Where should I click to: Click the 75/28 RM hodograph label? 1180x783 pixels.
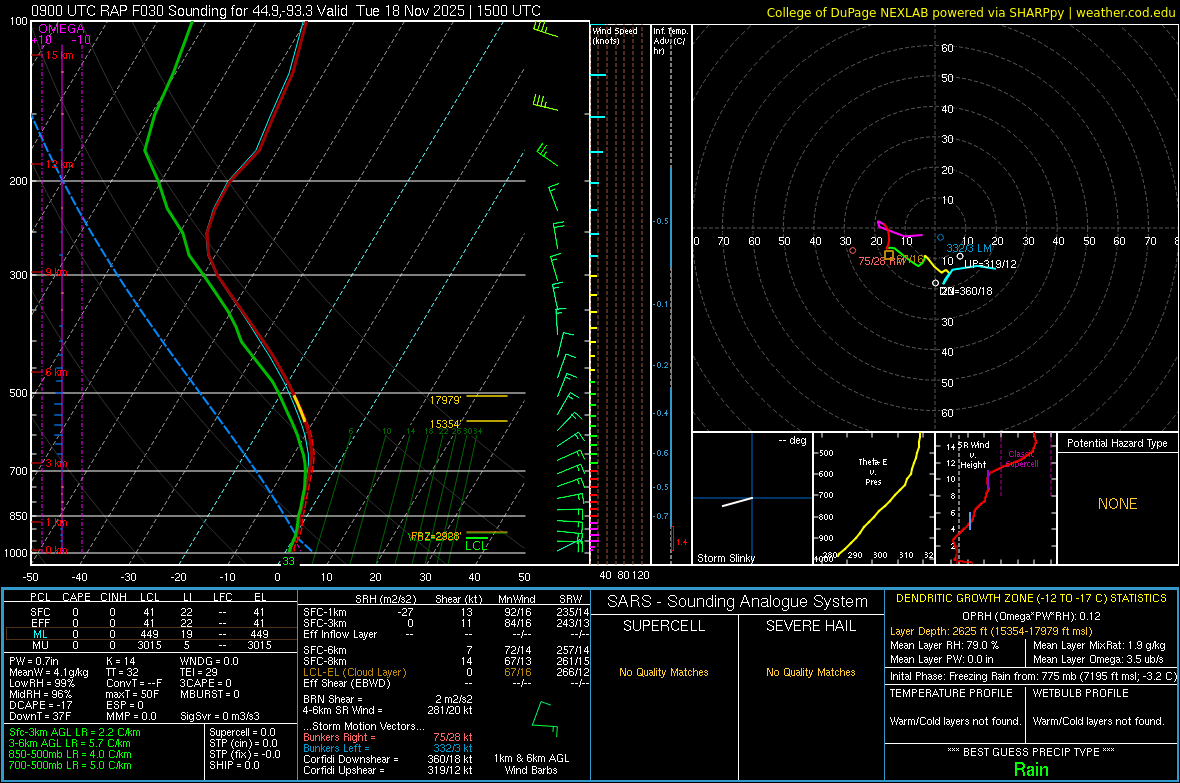[881, 260]
